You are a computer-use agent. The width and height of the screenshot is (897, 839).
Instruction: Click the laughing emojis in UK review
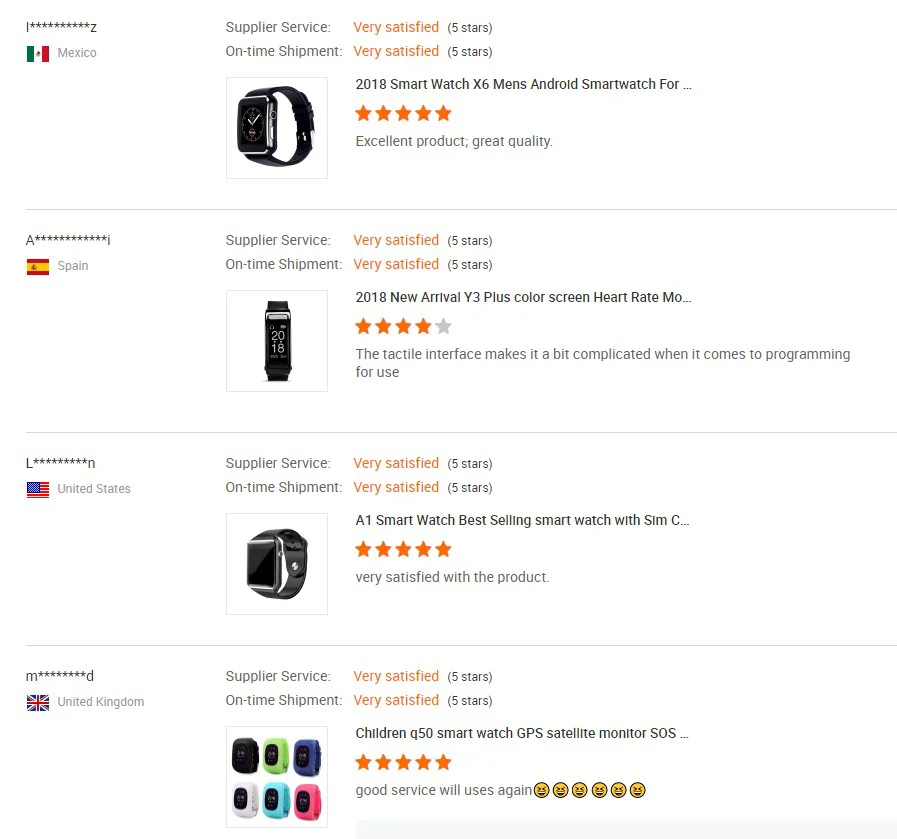[590, 790]
